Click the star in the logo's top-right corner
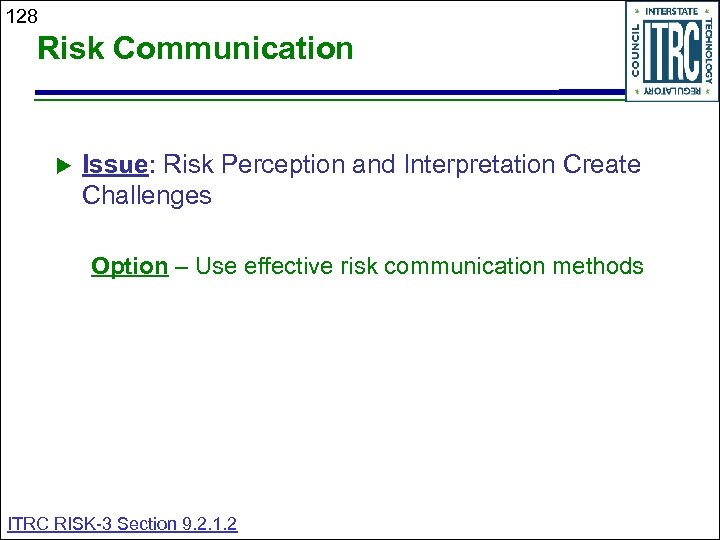720x540 pixels. (708, 11)
